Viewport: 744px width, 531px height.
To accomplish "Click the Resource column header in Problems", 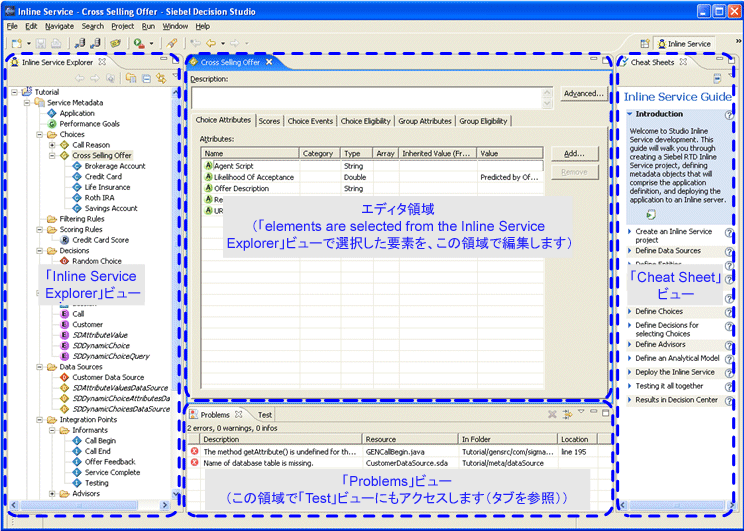I will point(409,439).
